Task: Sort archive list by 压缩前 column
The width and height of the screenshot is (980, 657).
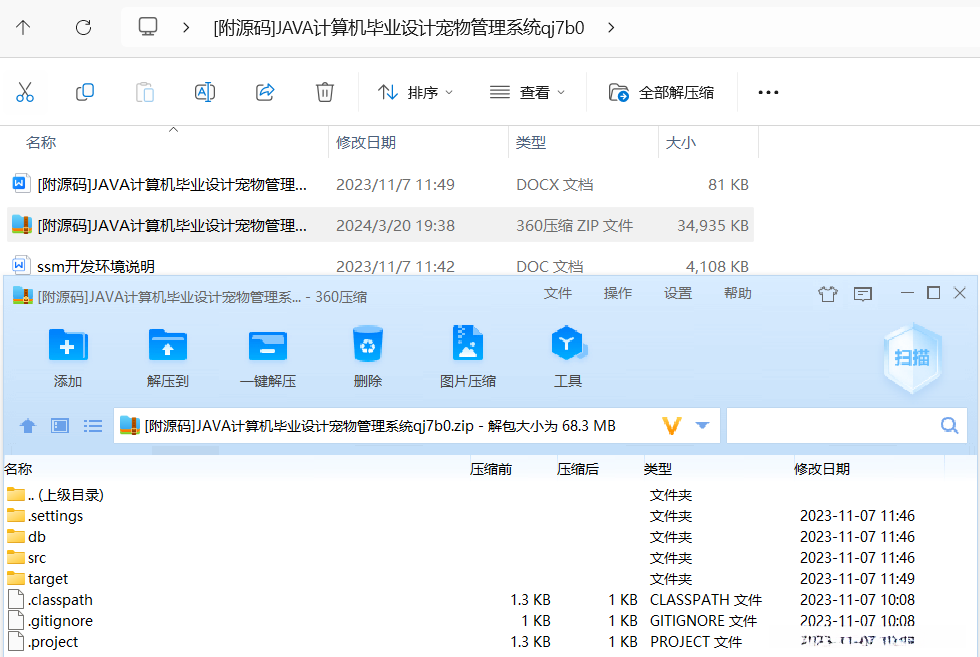Action: [491, 469]
